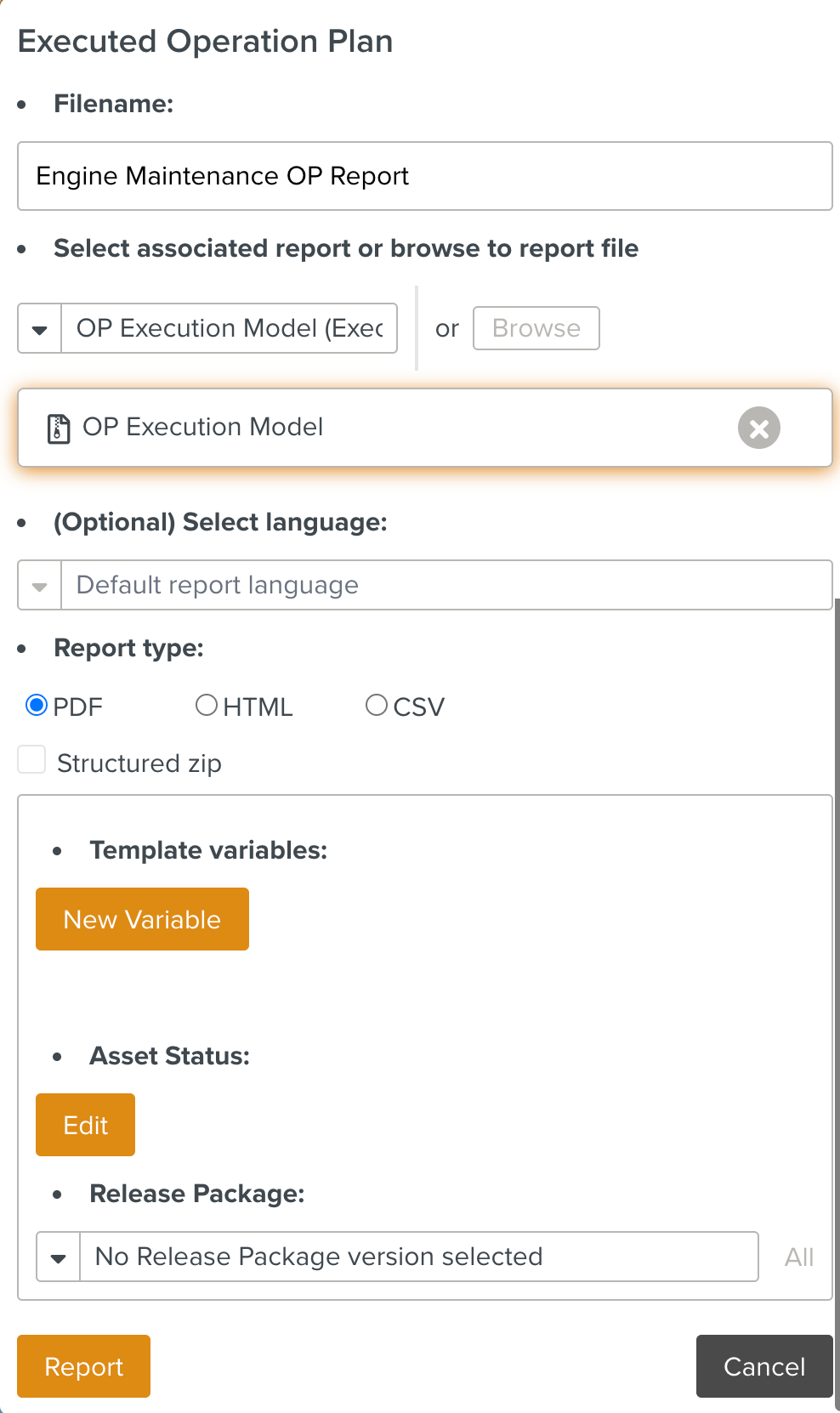Enable the Structured zip checkbox

pyautogui.click(x=32, y=760)
